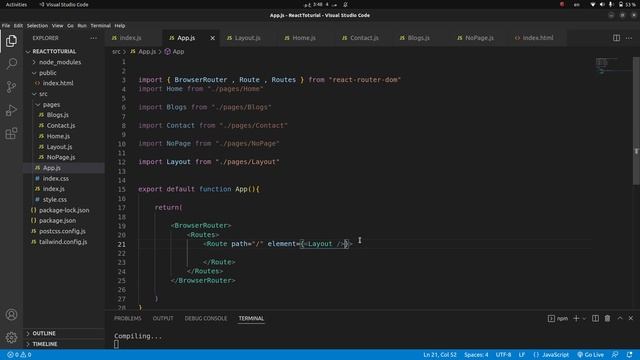Open the Explorer view in activity bar

11,41
